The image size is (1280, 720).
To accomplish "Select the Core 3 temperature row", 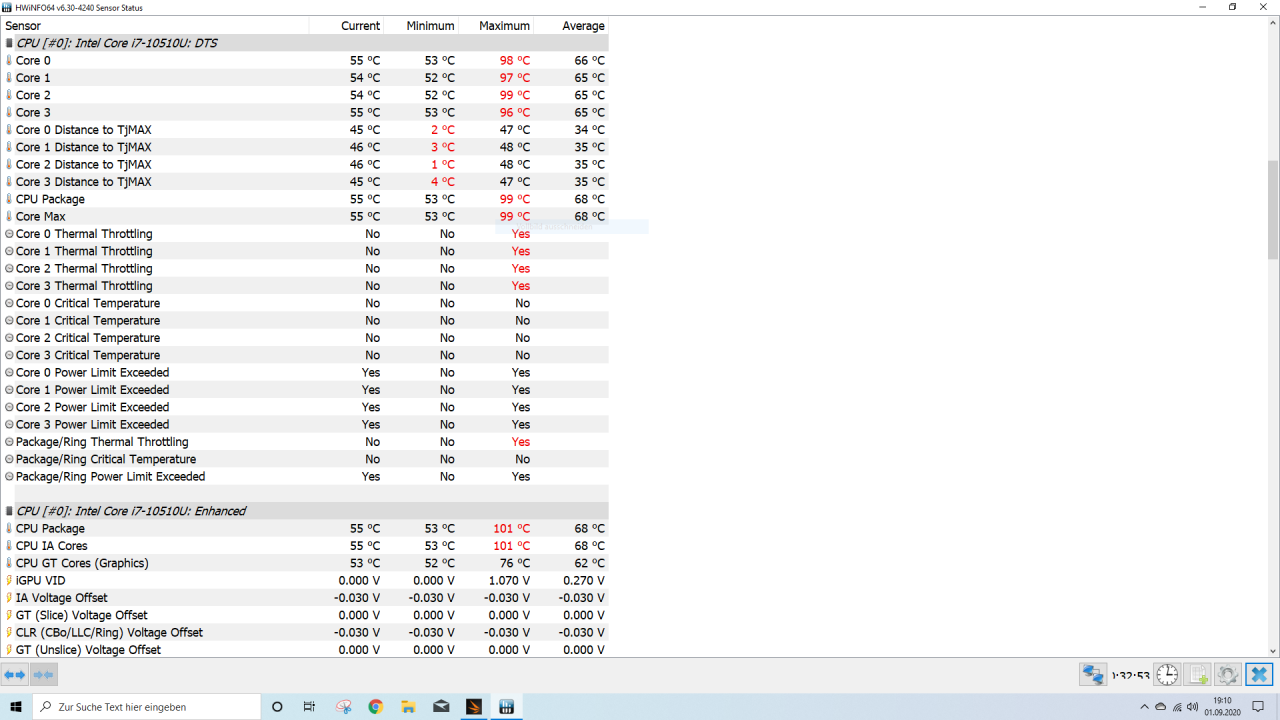I will click(x=304, y=112).
